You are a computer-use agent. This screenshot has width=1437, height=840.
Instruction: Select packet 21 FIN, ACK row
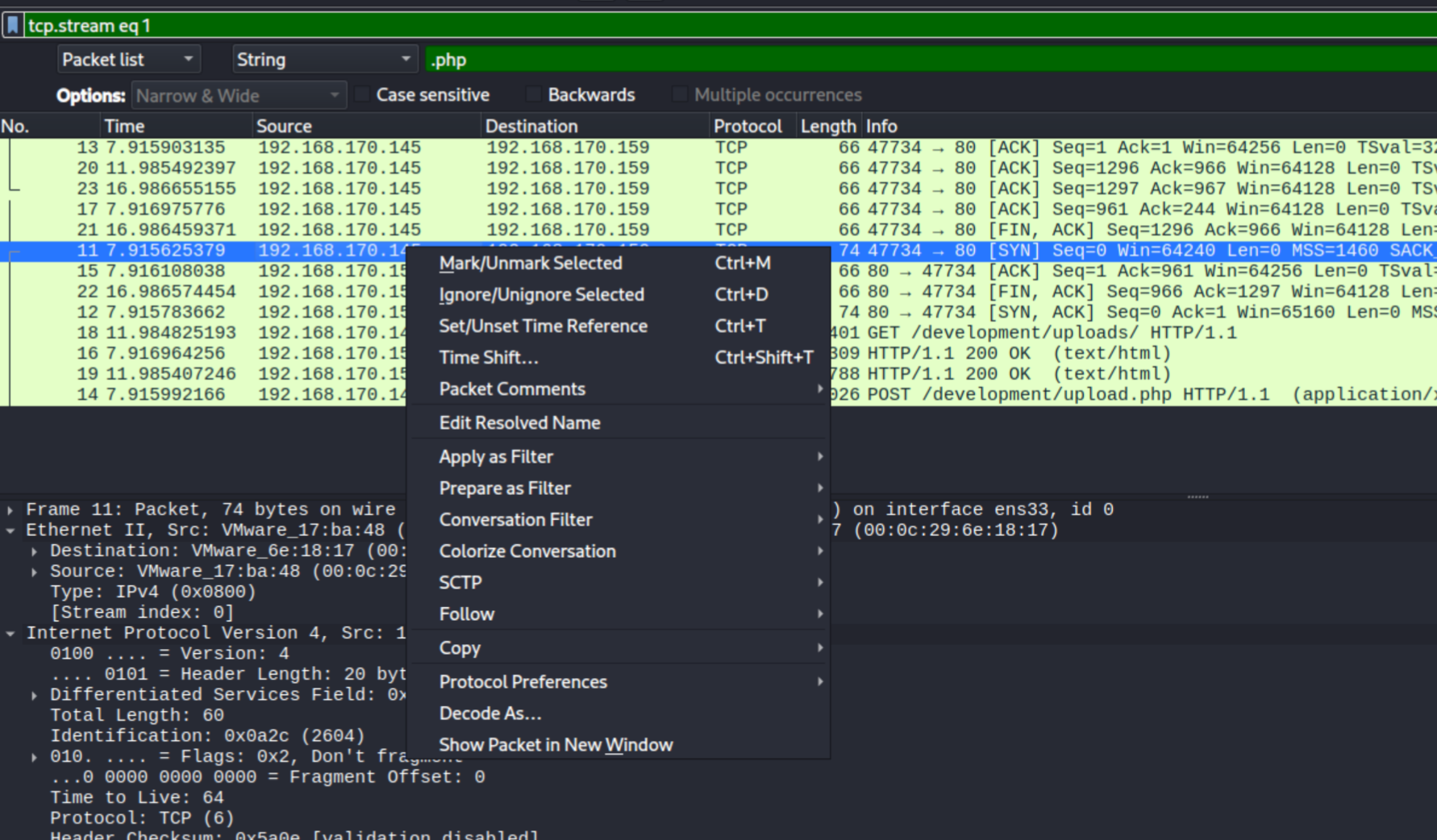718,230
